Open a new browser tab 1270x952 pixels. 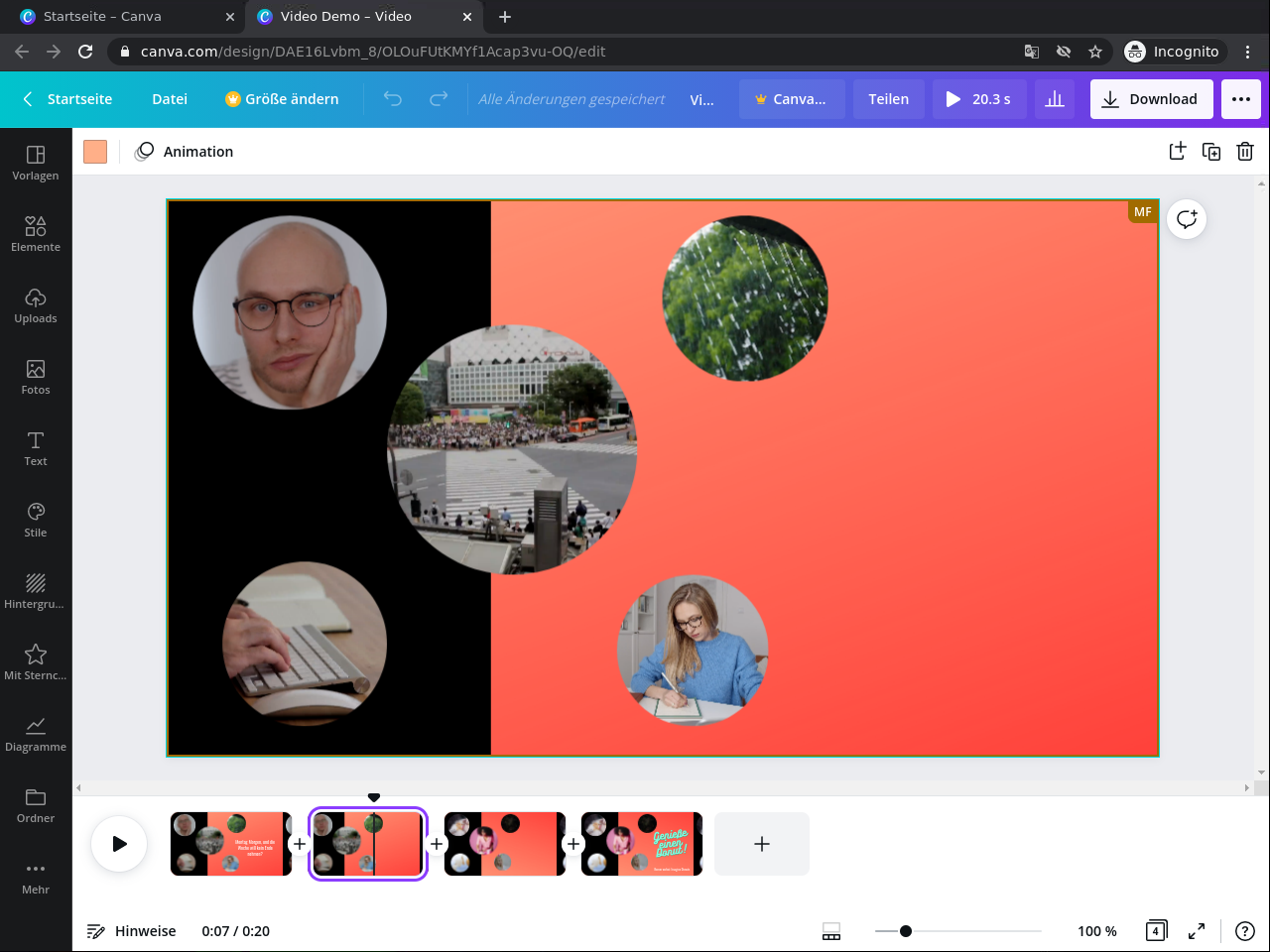(x=505, y=17)
